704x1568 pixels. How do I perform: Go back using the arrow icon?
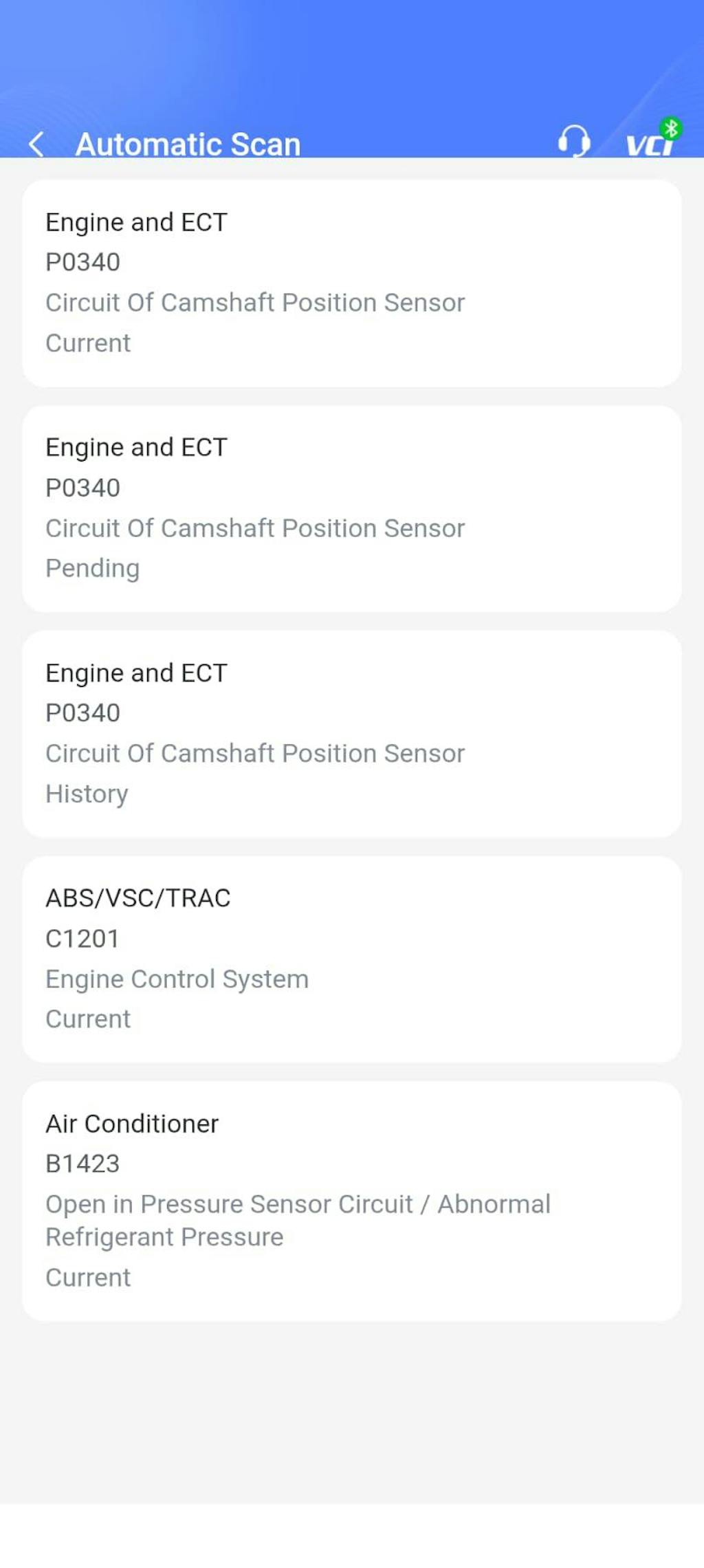[37, 144]
